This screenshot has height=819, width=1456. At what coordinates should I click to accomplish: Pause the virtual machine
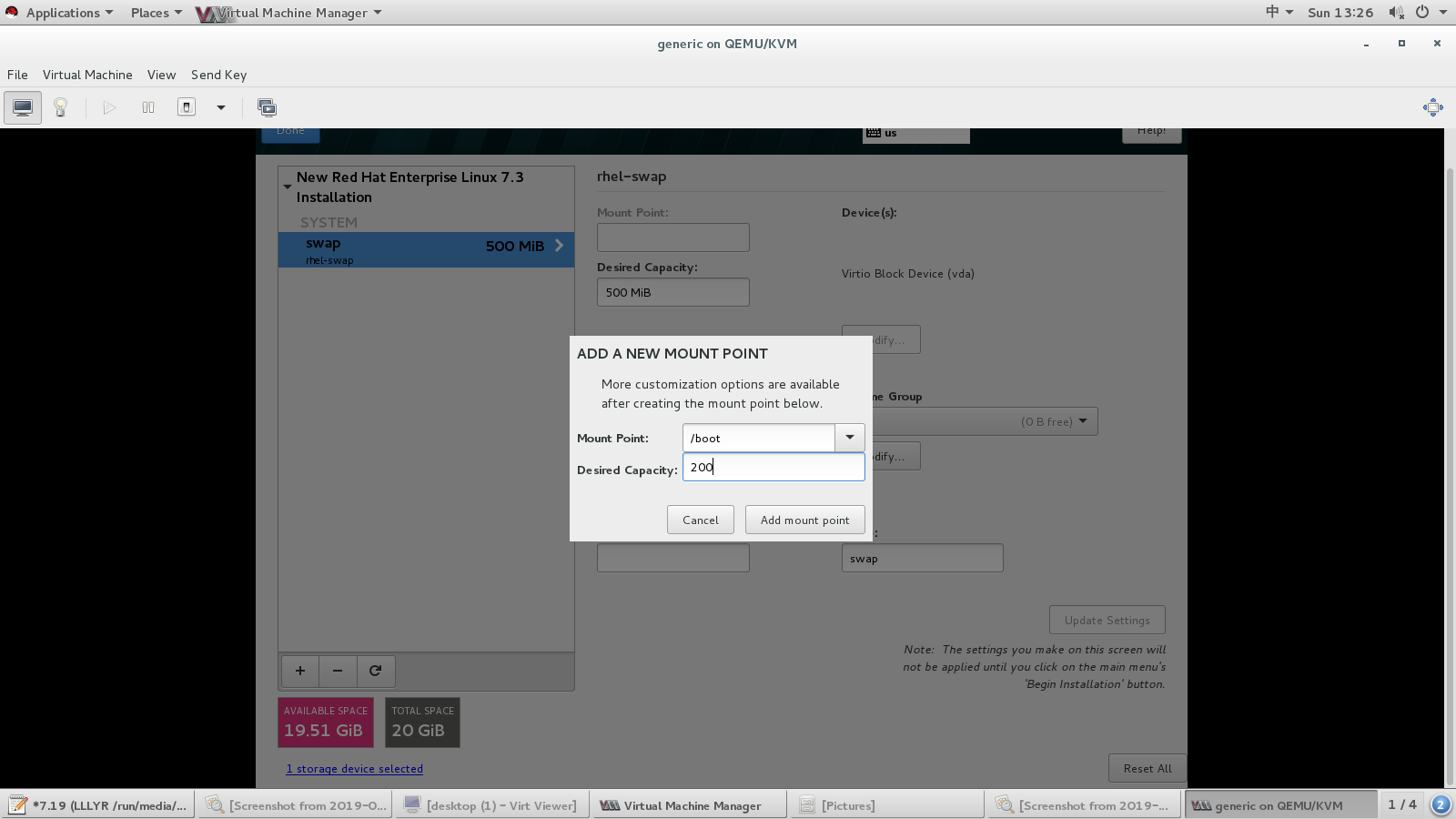point(148,107)
